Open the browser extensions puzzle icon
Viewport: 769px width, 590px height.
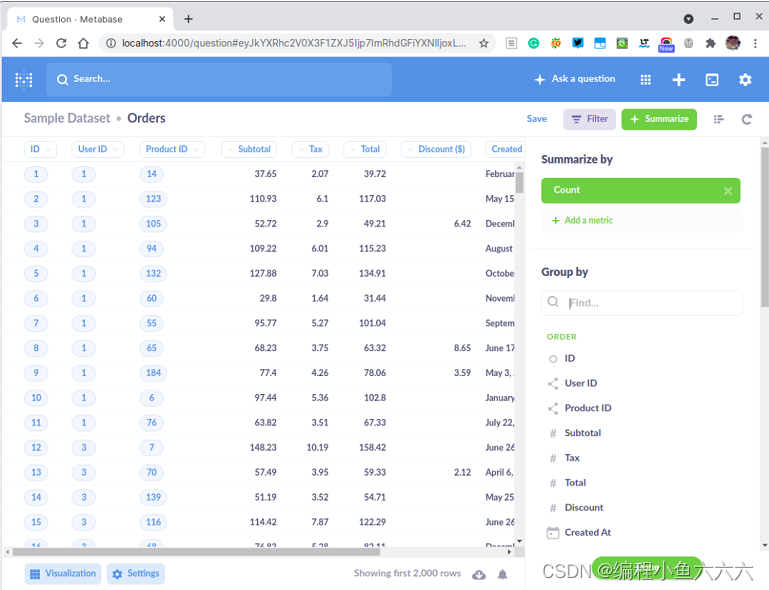coord(710,43)
